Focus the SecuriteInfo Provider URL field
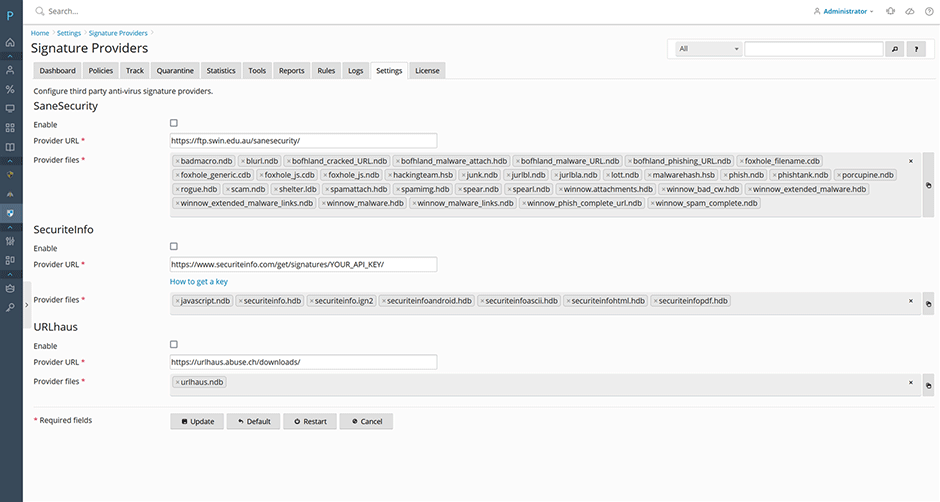 coord(303,264)
